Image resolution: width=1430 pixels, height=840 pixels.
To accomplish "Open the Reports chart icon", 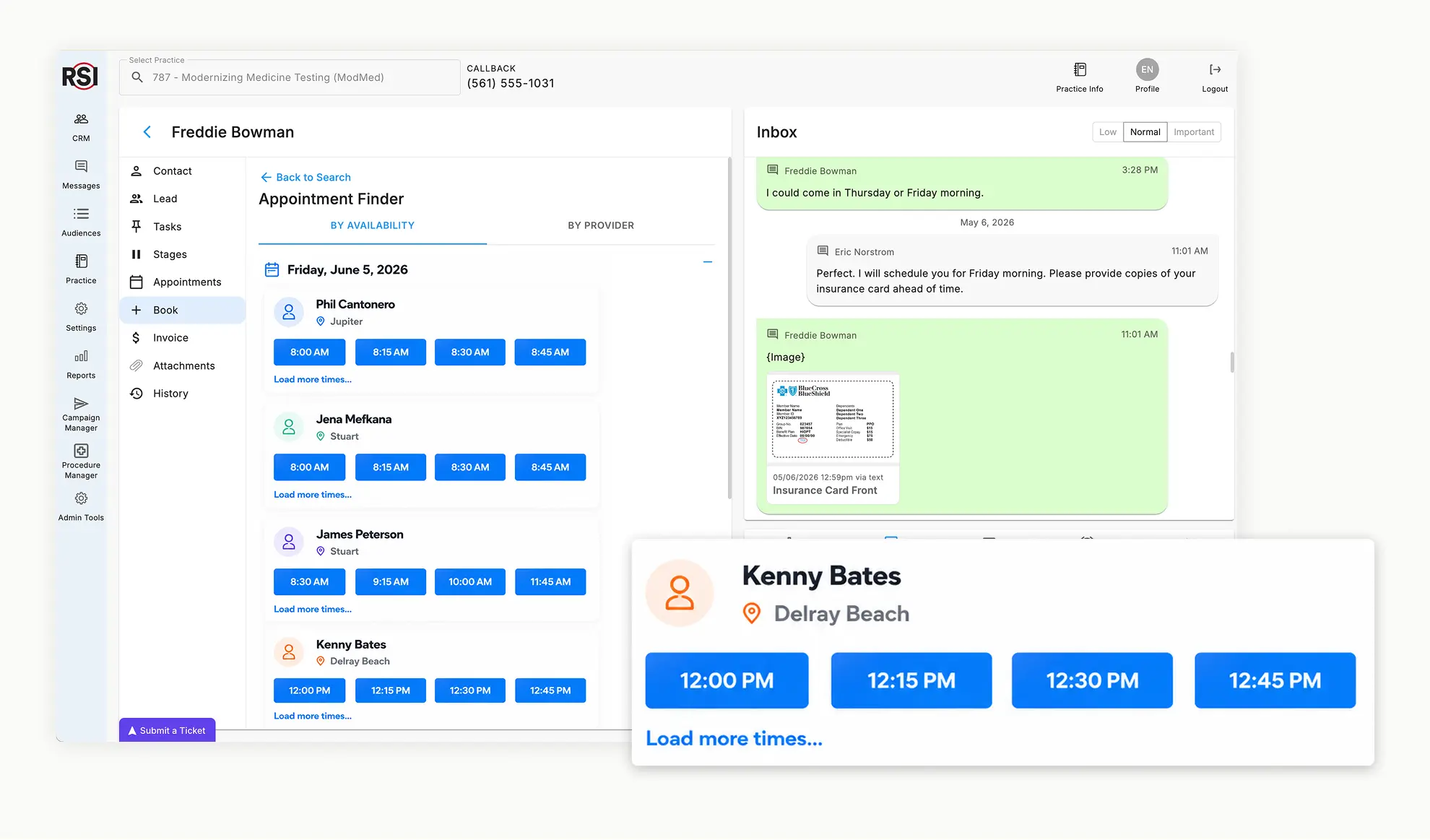I will pyautogui.click(x=81, y=356).
